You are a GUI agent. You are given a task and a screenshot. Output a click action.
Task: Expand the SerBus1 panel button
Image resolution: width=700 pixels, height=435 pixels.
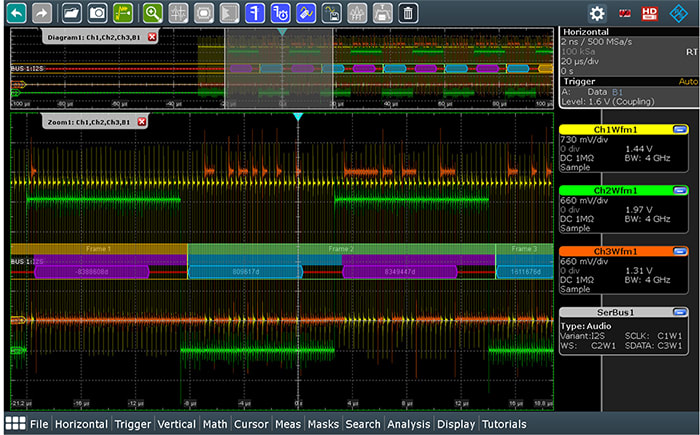[680, 311]
